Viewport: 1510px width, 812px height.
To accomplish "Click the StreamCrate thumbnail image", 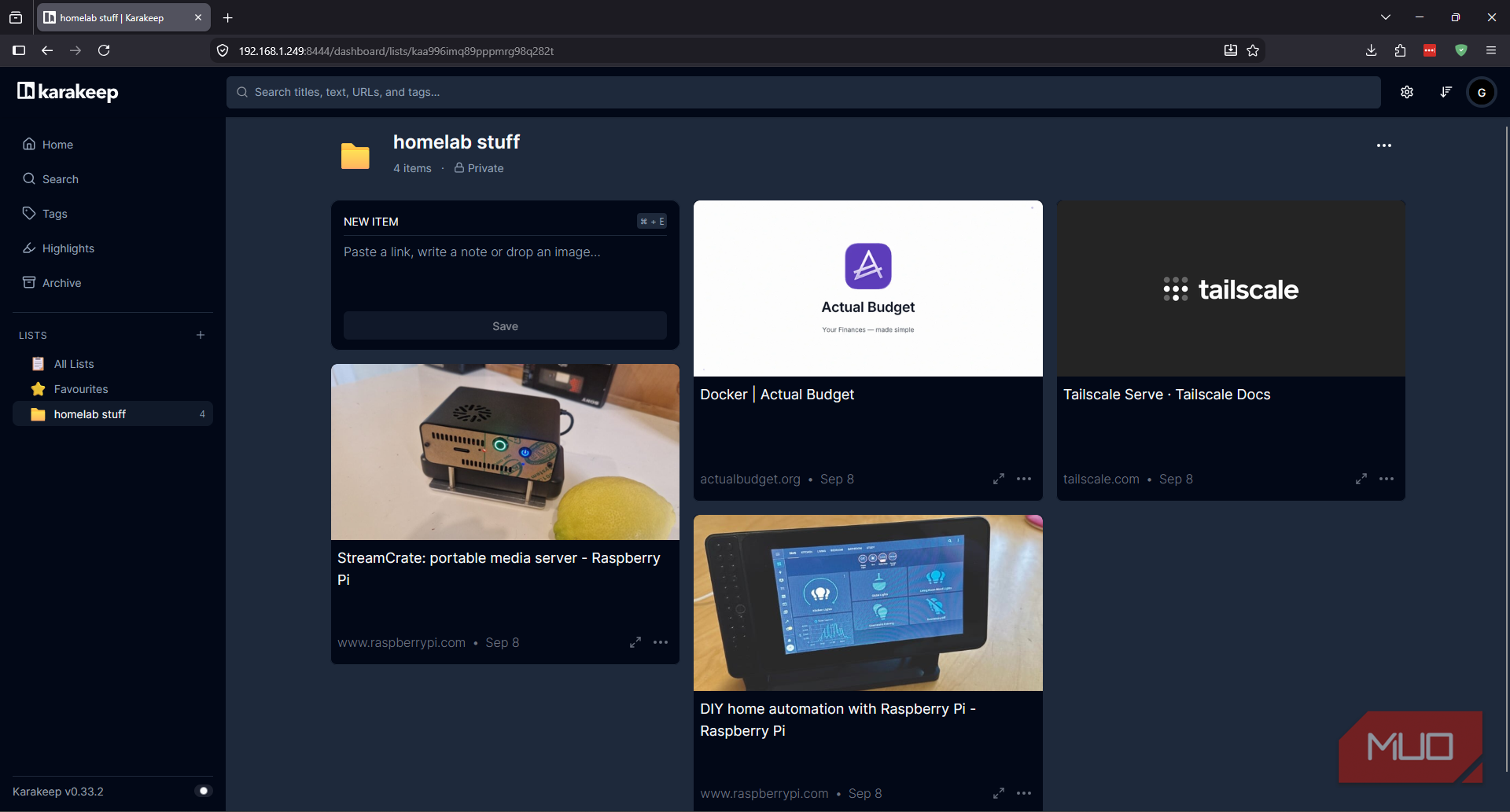I will click(505, 452).
